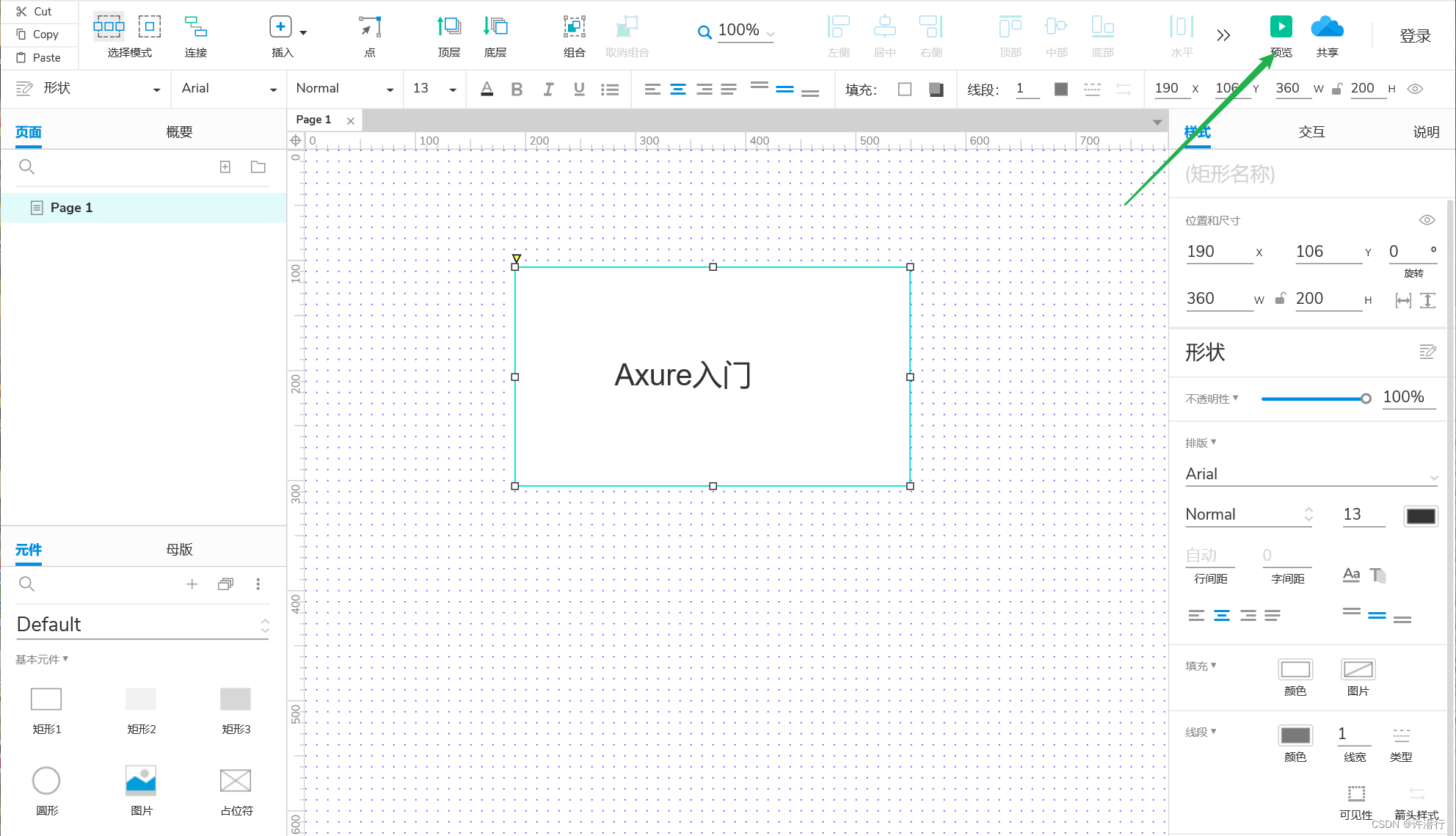This screenshot has height=836, width=1456.
Task: Toggle visibility eye in top toolbar
Action: click(x=1415, y=89)
